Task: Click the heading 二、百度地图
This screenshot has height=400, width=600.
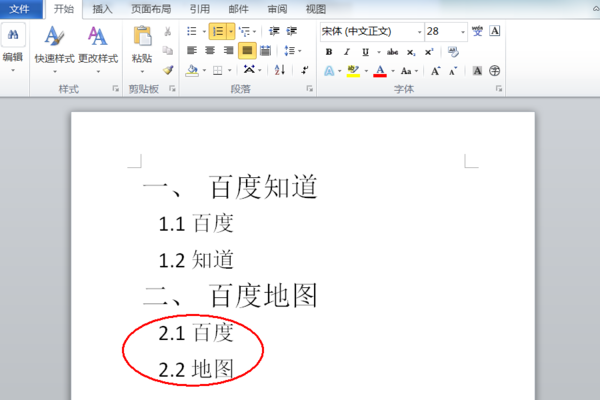Action: (231, 296)
